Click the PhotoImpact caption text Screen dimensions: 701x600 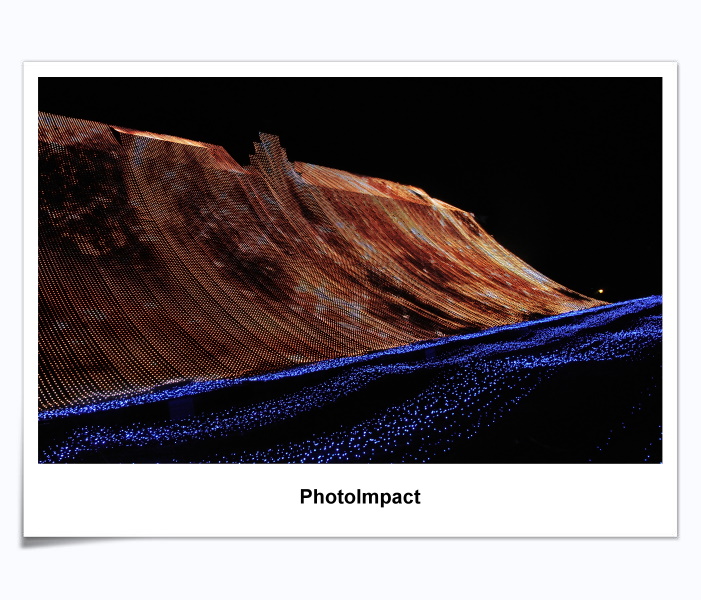click(360, 497)
